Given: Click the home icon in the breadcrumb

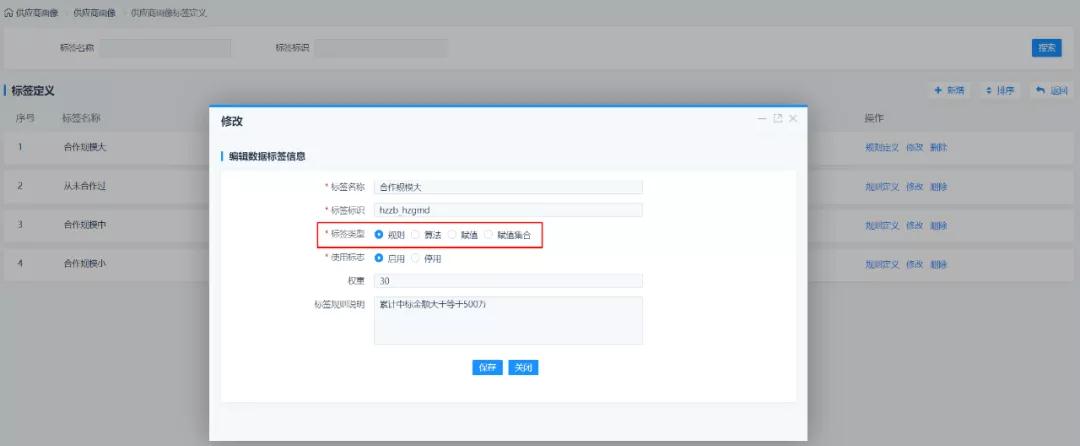Looking at the screenshot, I should (9, 13).
